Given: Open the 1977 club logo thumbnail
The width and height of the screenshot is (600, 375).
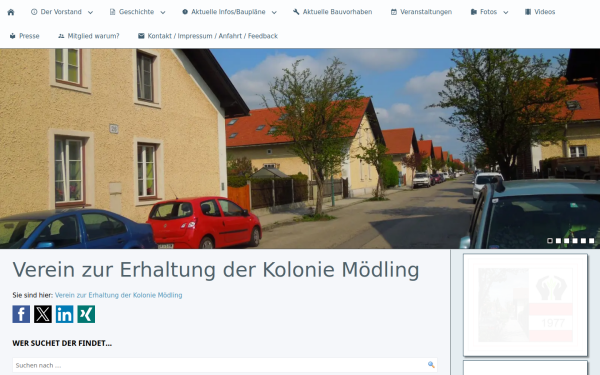Looking at the screenshot, I should 525,305.
